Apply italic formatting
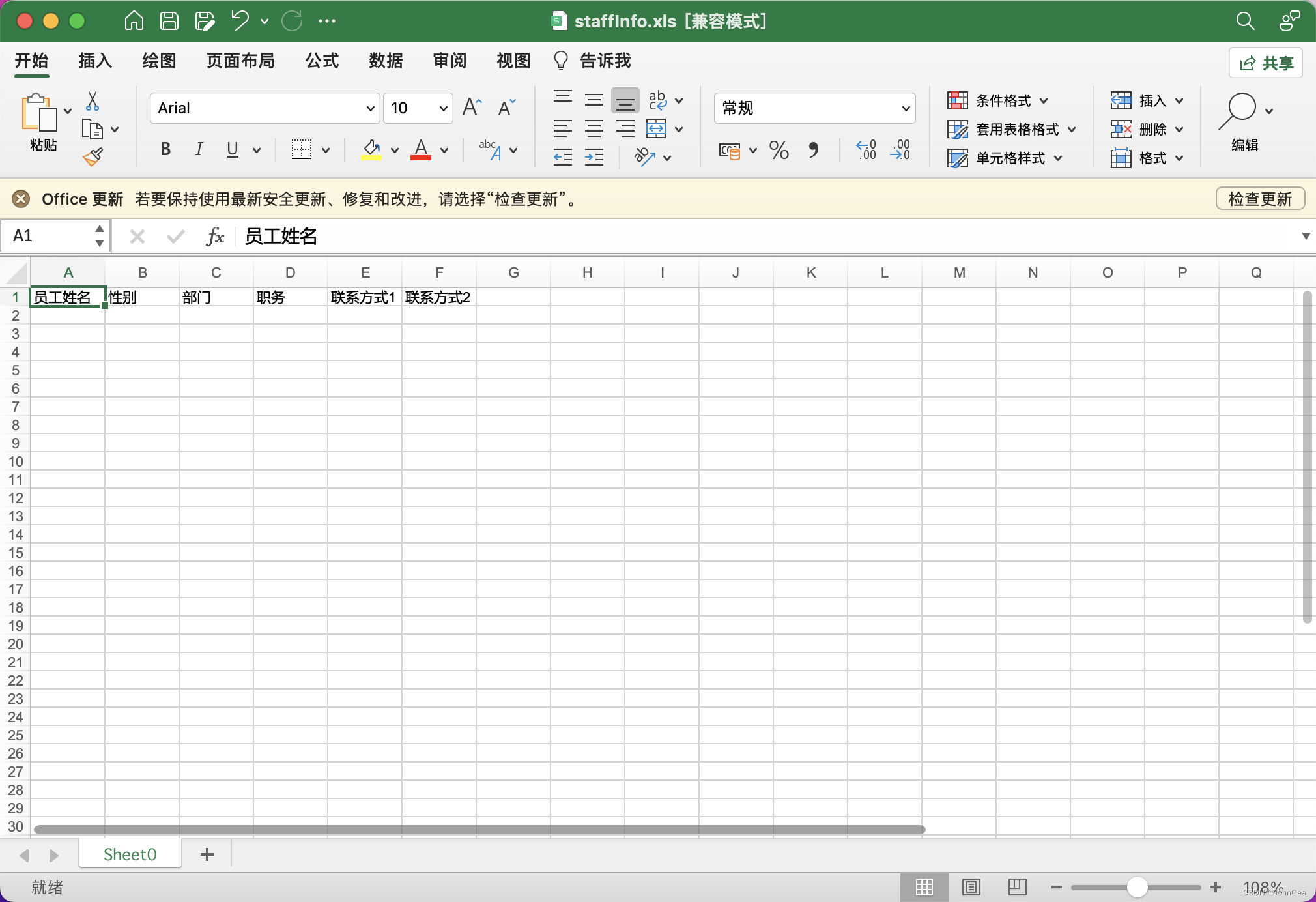The width and height of the screenshot is (1316, 902). click(x=198, y=149)
